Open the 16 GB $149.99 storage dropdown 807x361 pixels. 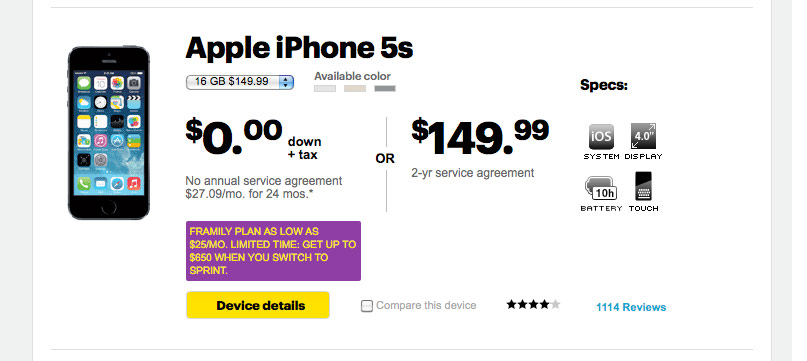tap(240, 82)
